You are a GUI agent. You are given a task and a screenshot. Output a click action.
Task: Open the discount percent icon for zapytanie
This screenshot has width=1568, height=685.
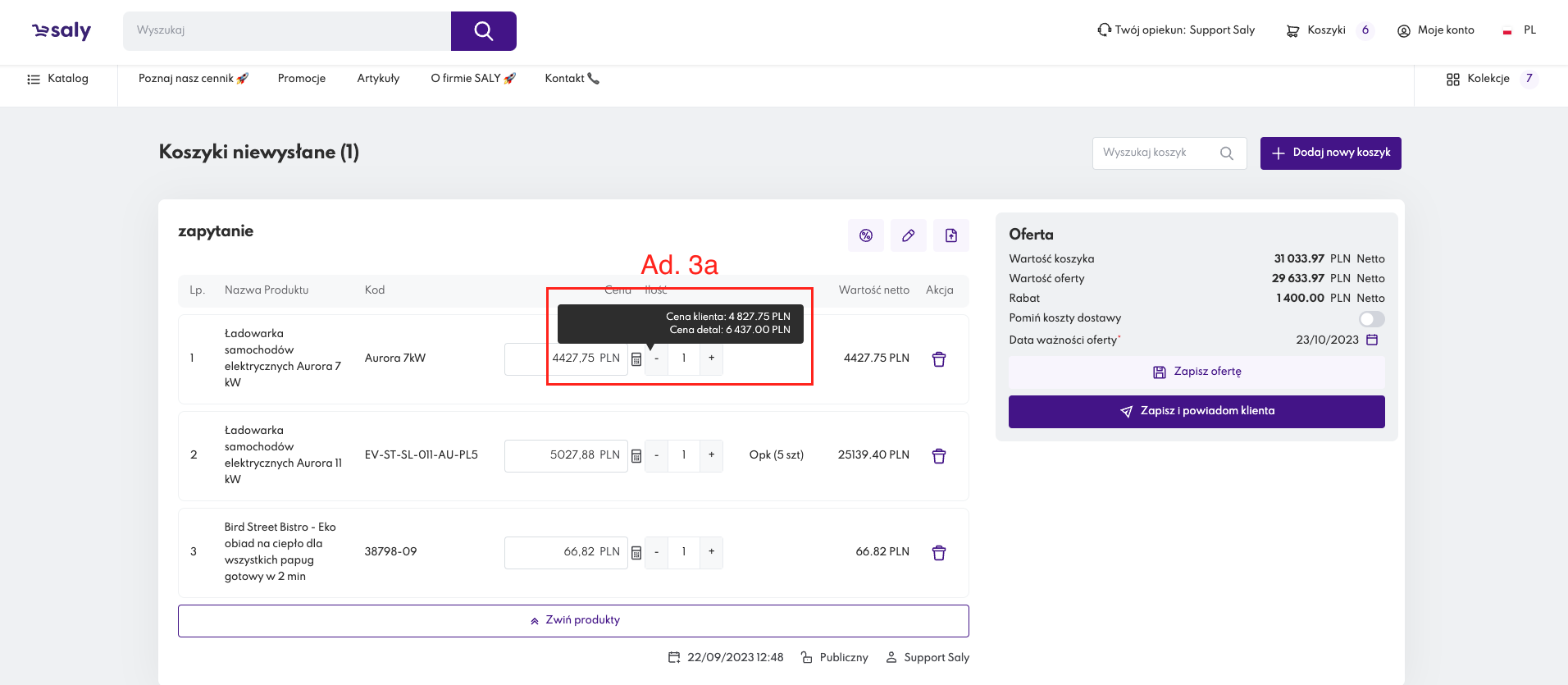[865, 235]
